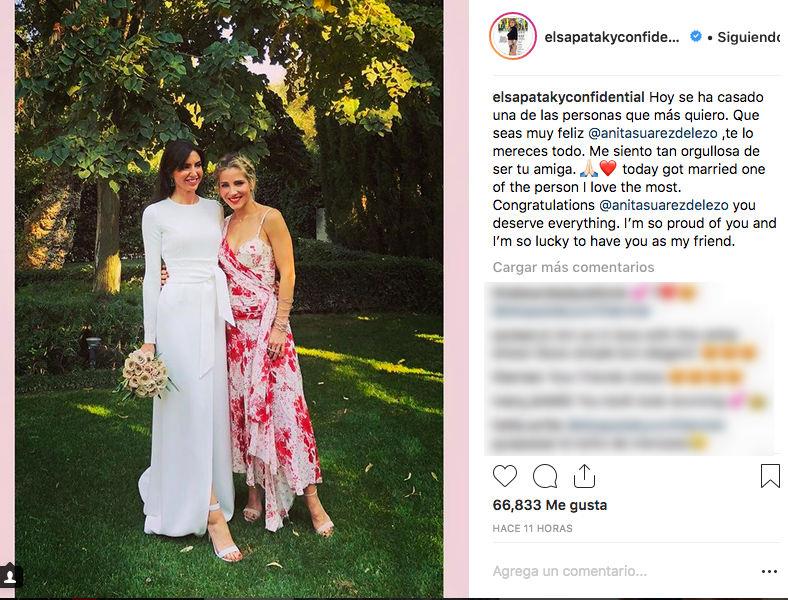Save post with the bookmark icon
The image size is (788, 600).
770,476
